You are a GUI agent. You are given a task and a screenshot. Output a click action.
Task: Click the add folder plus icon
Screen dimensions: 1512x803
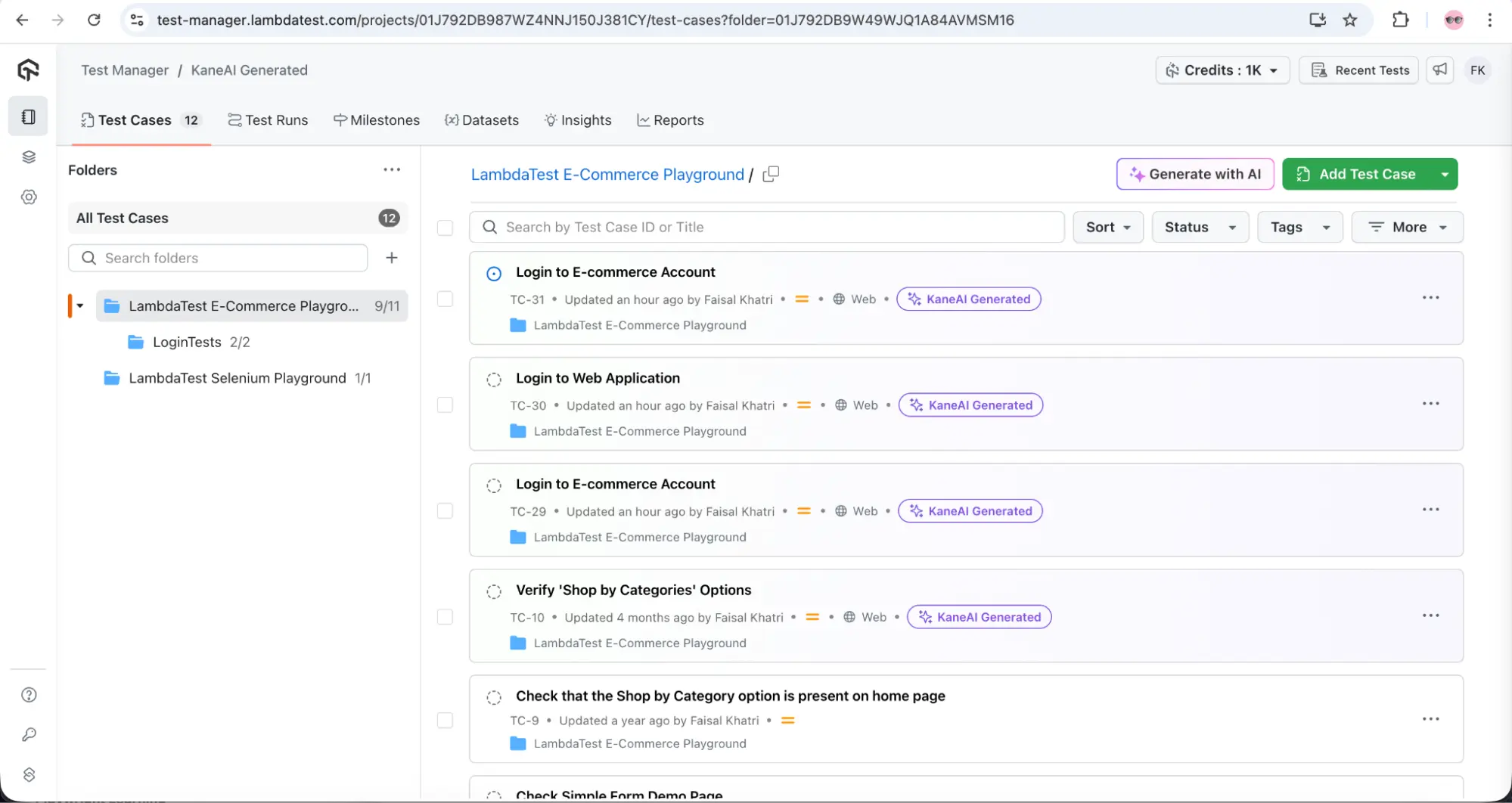coord(392,258)
